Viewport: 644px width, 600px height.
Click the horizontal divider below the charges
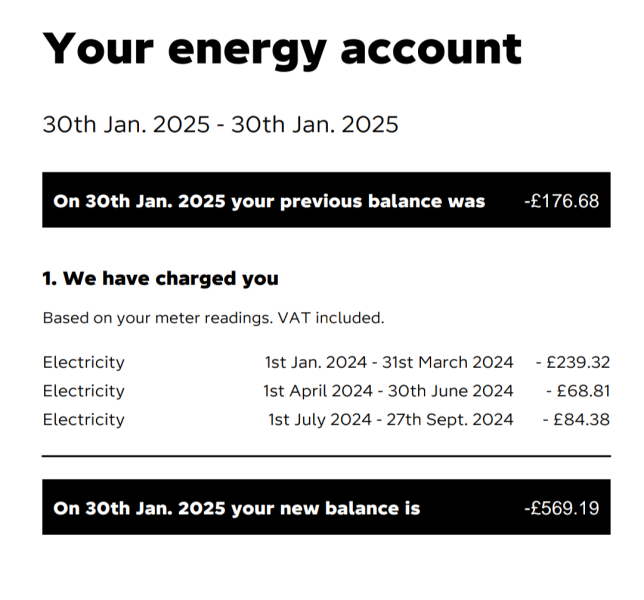coord(326,456)
